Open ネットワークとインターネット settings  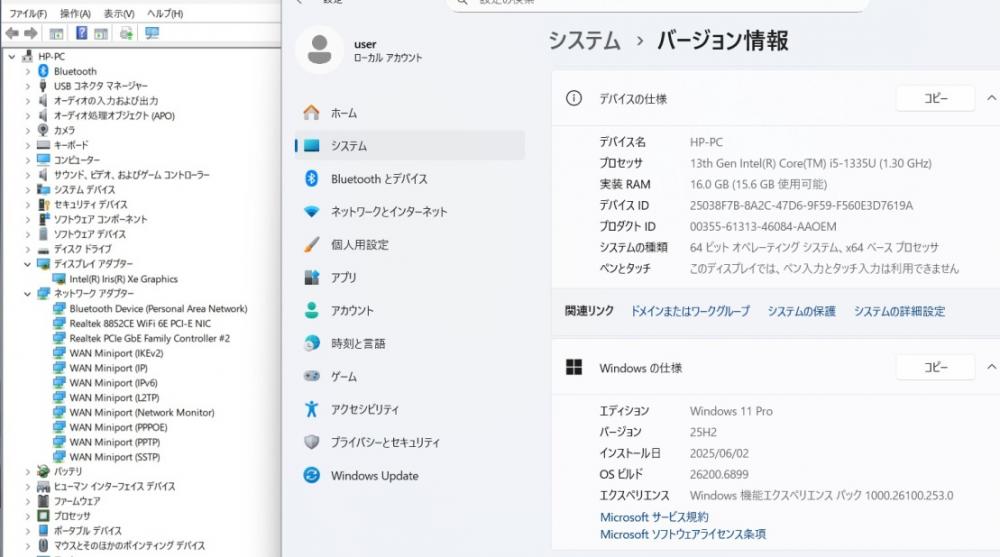(x=409, y=211)
